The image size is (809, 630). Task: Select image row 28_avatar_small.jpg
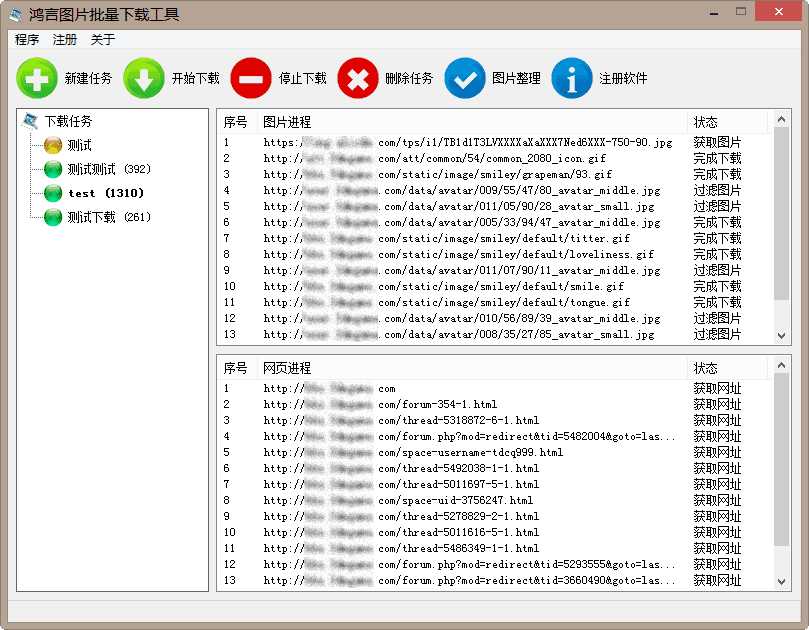(x=495, y=206)
